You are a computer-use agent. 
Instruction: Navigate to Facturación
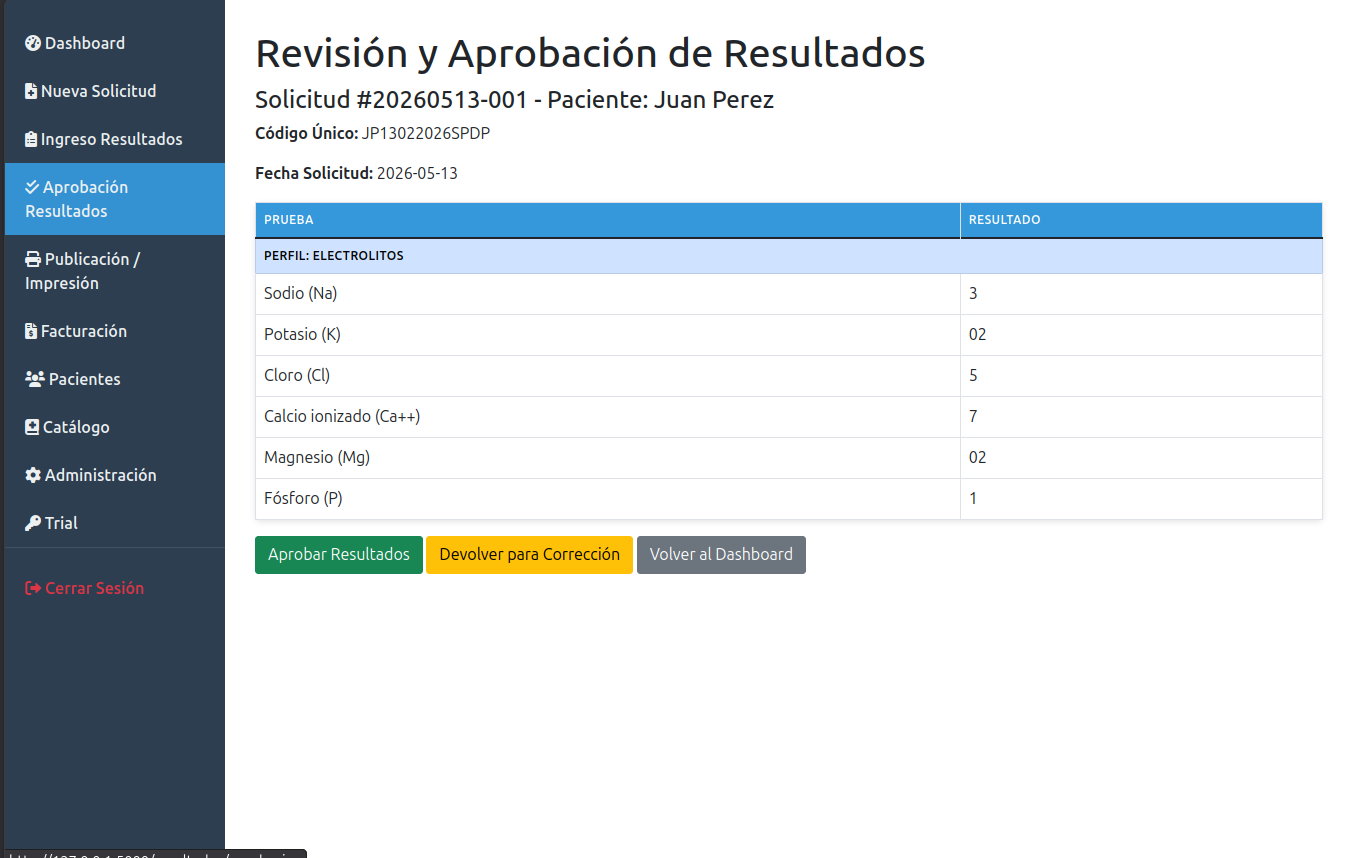pos(114,331)
